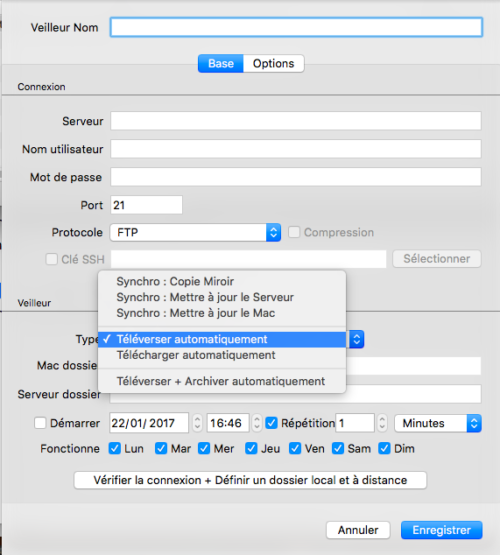Viewport: 500px width, 555px height.
Task: Click the date stepper arrows
Action: click(x=197, y=423)
